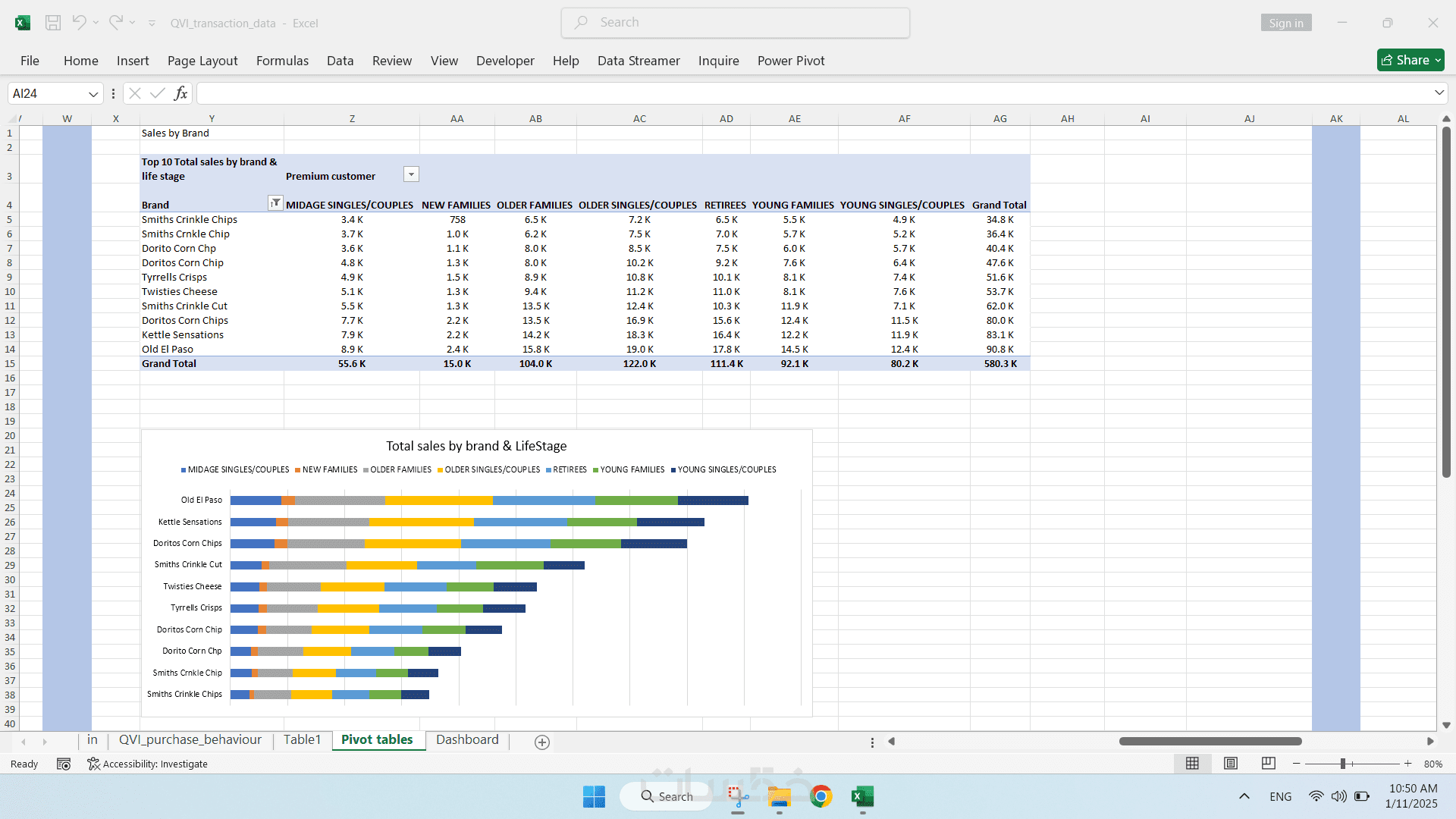
Task: Click the New Sheet plus icon
Action: pyautogui.click(x=541, y=742)
